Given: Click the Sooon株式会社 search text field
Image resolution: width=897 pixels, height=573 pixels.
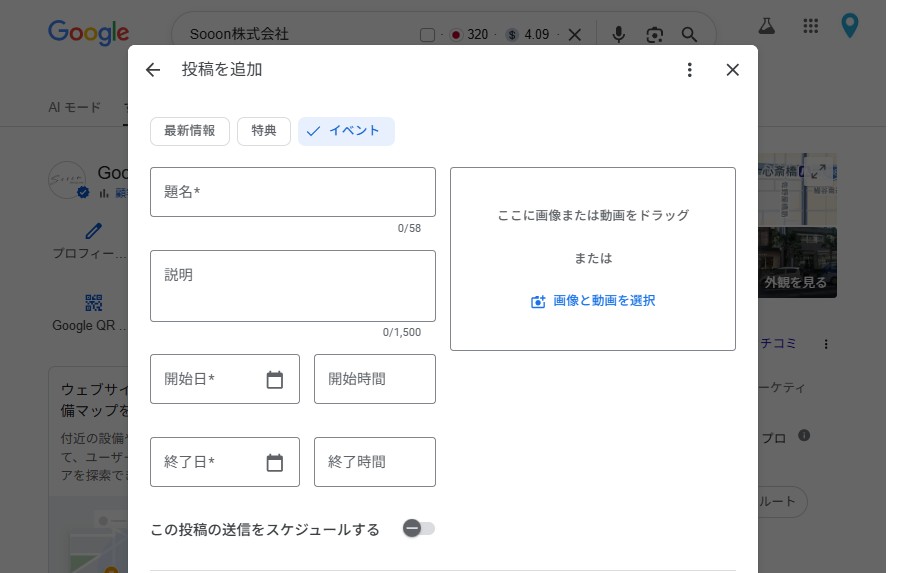Looking at the screenshot, I should 239,34.
